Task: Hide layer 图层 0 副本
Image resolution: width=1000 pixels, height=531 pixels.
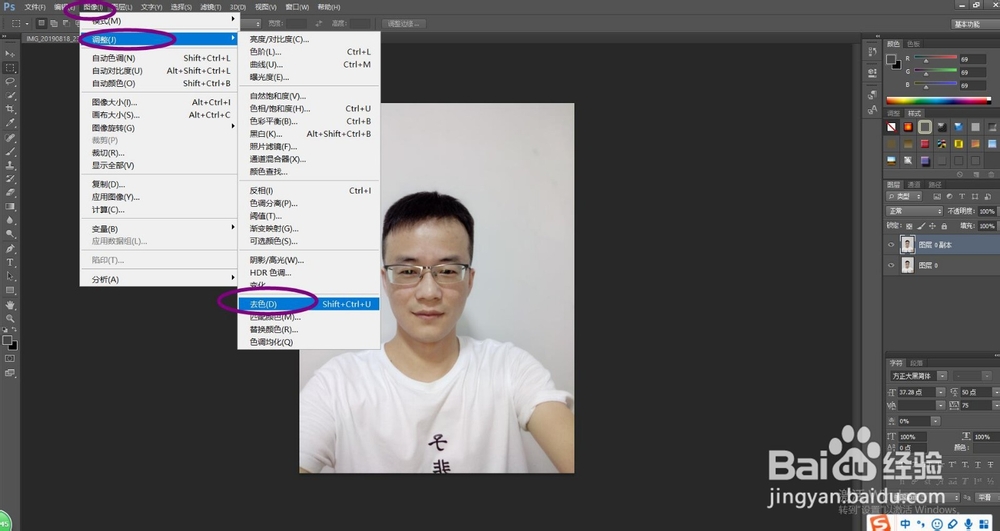Action: pyautogui.click(x=891, y=245)
